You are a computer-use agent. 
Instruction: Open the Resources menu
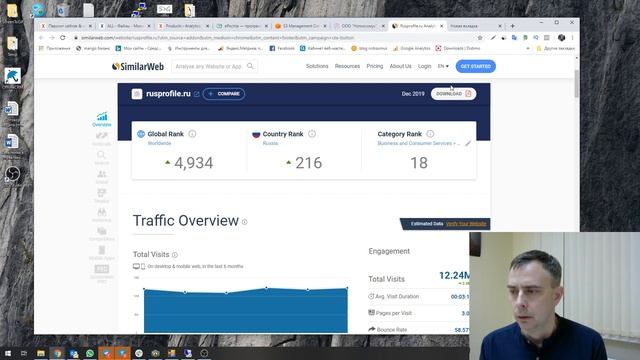click(347, 66)
